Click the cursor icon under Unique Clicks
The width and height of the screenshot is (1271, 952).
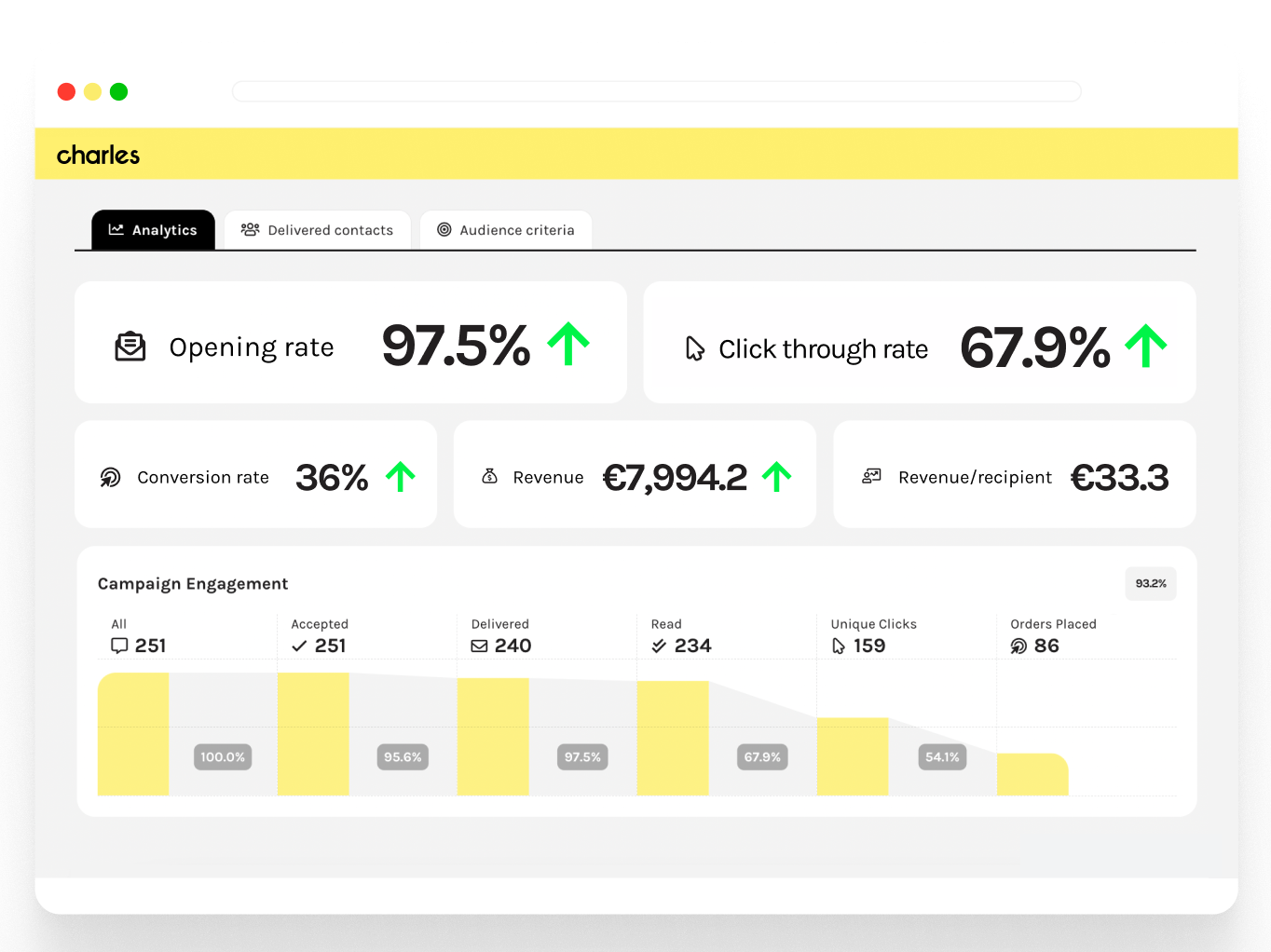coord(838,645)
